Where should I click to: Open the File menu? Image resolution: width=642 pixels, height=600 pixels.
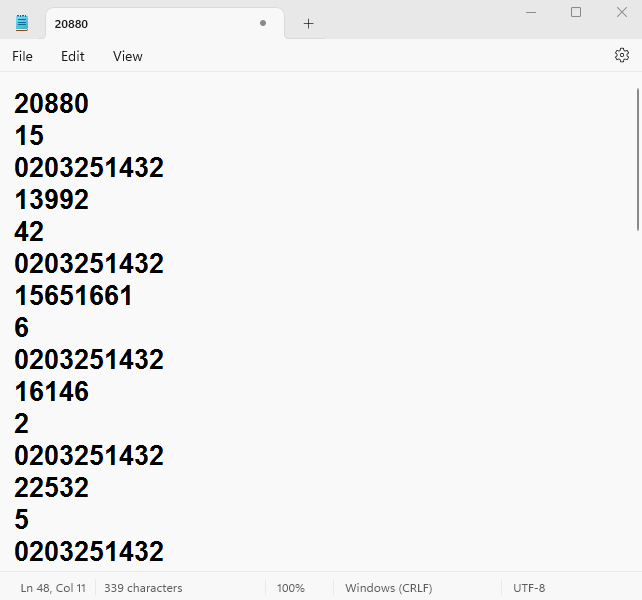[x=22, y=56]
